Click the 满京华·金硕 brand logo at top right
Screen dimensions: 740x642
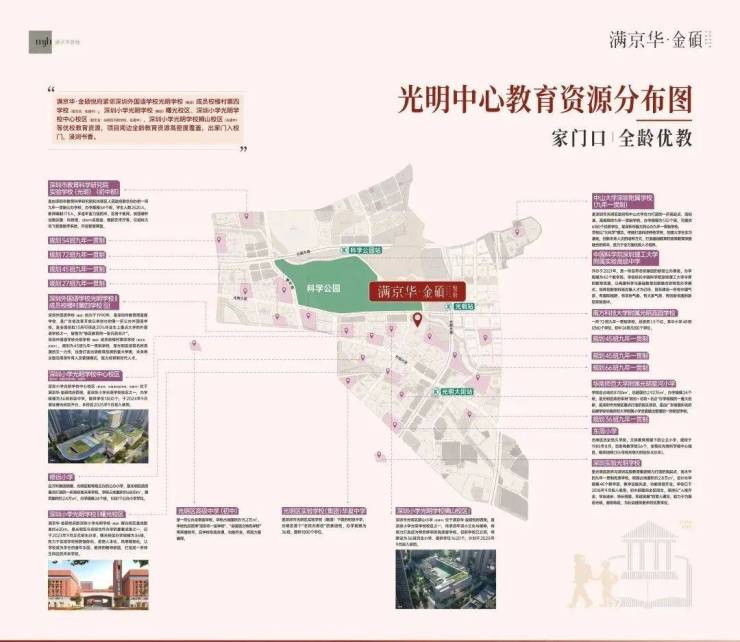pyautogui.click(x=650, y=42)
